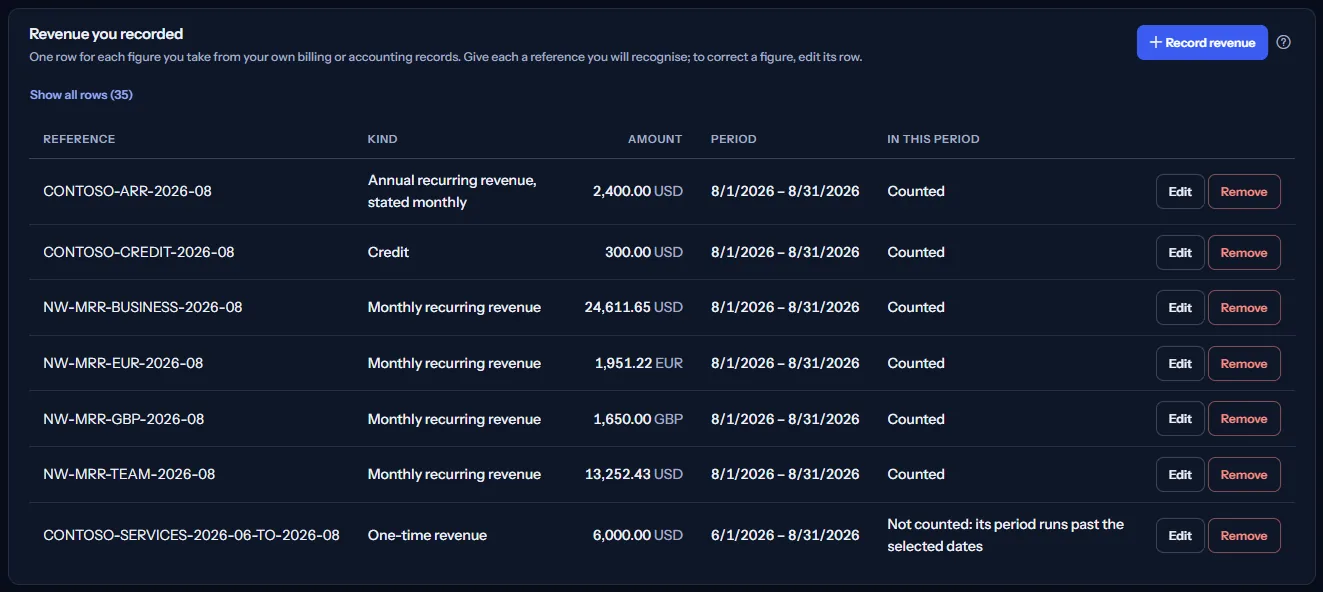1323x592 pixels.
Task: Click the Credit kind cell
Action: (x=388, y=252)
